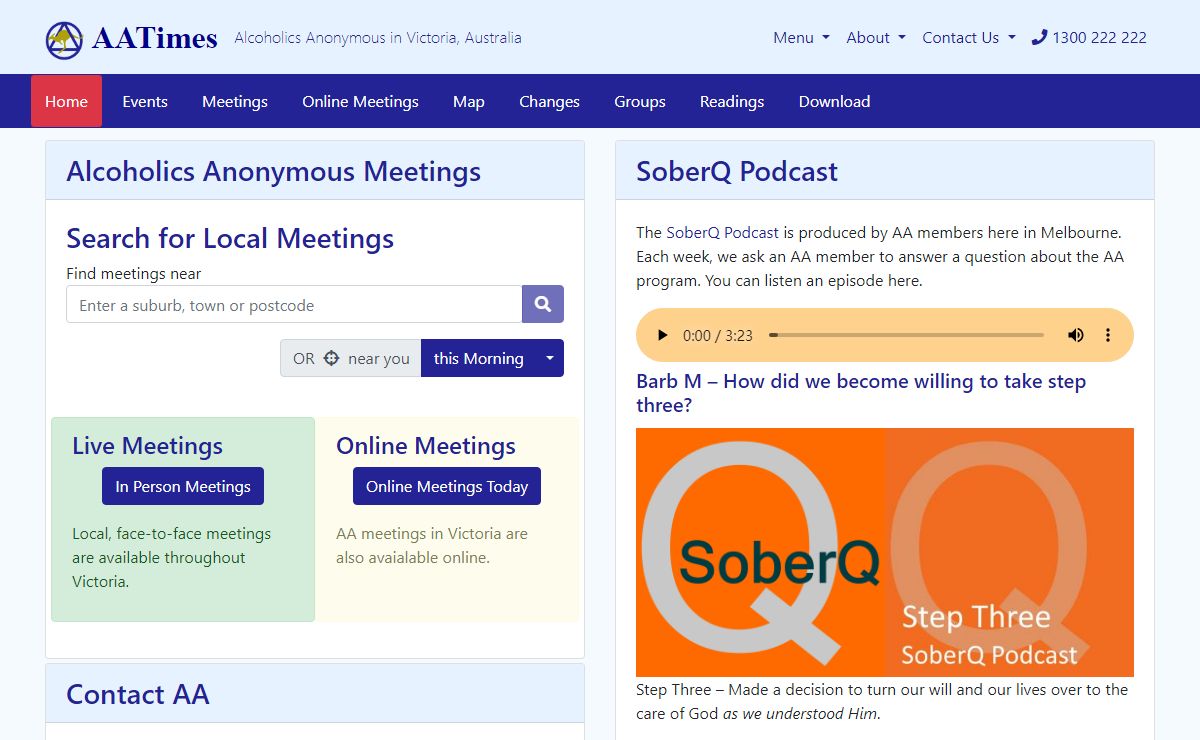
Task: Follow the SoberQ Podcast link in the paragraph
Action: [723, 232]
